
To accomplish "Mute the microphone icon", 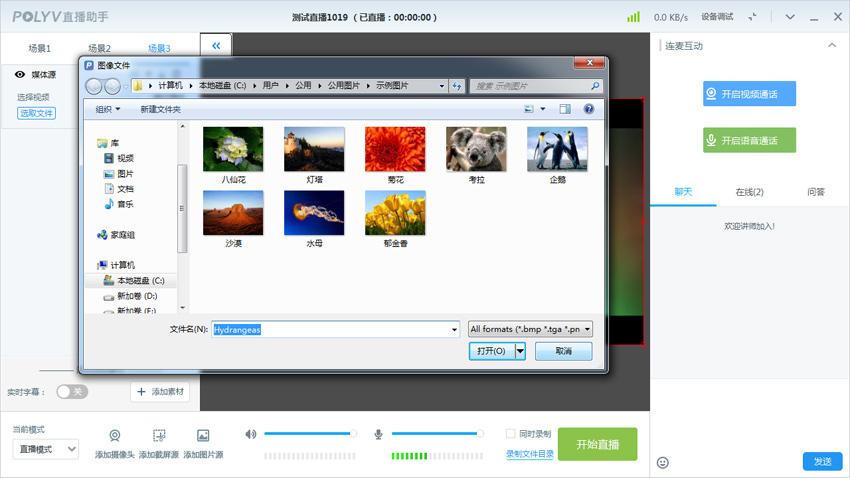I will pyautogui.click(x=379, y=434).
